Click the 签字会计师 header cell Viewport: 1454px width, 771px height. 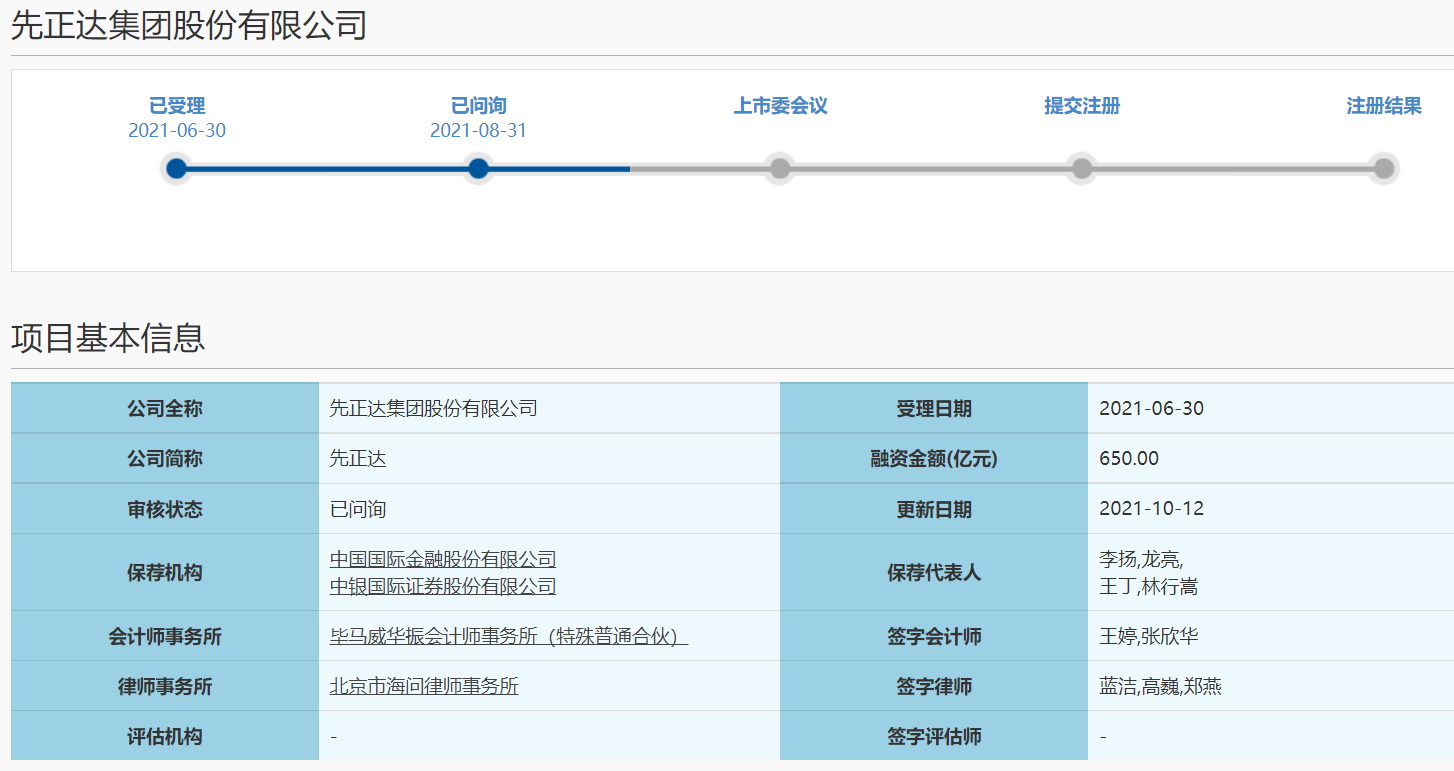934,636
